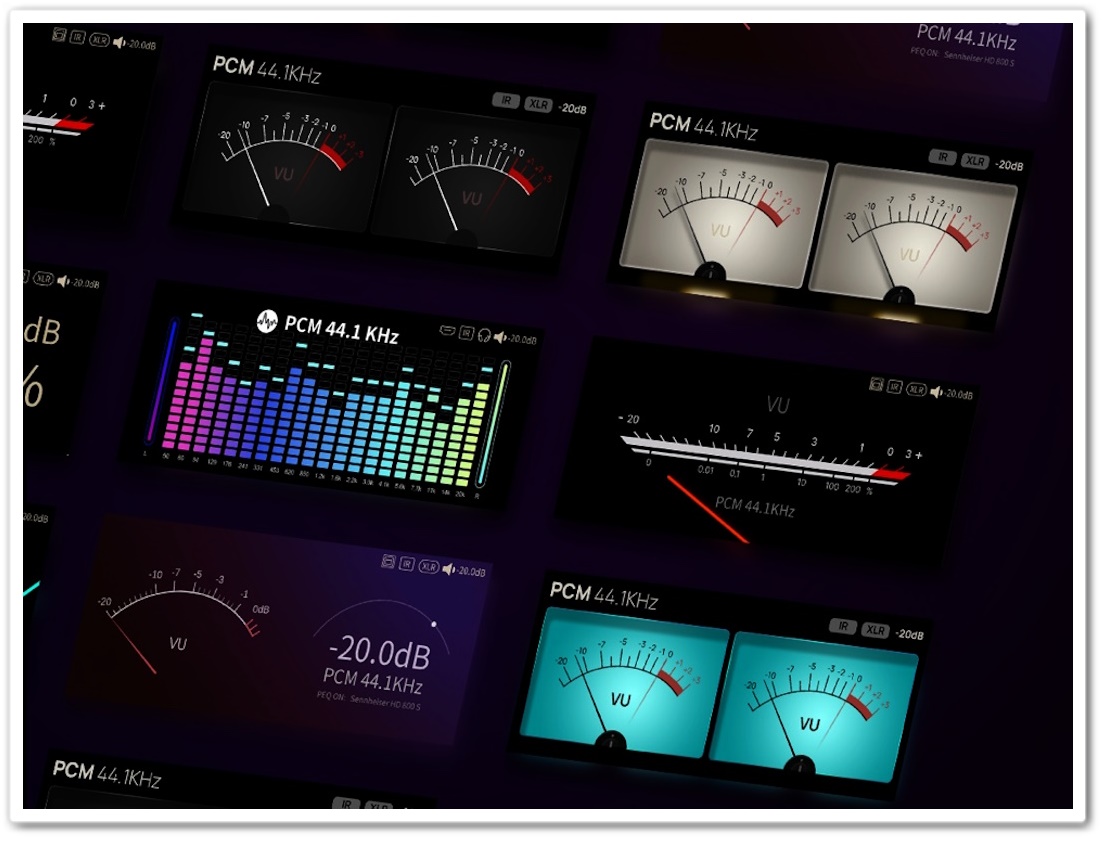Viewport: 1105px width, 841px height.
Task: Click 'PCM 44.1KHz' on the top-right cropped screen
Action: (x=966, y=37)
